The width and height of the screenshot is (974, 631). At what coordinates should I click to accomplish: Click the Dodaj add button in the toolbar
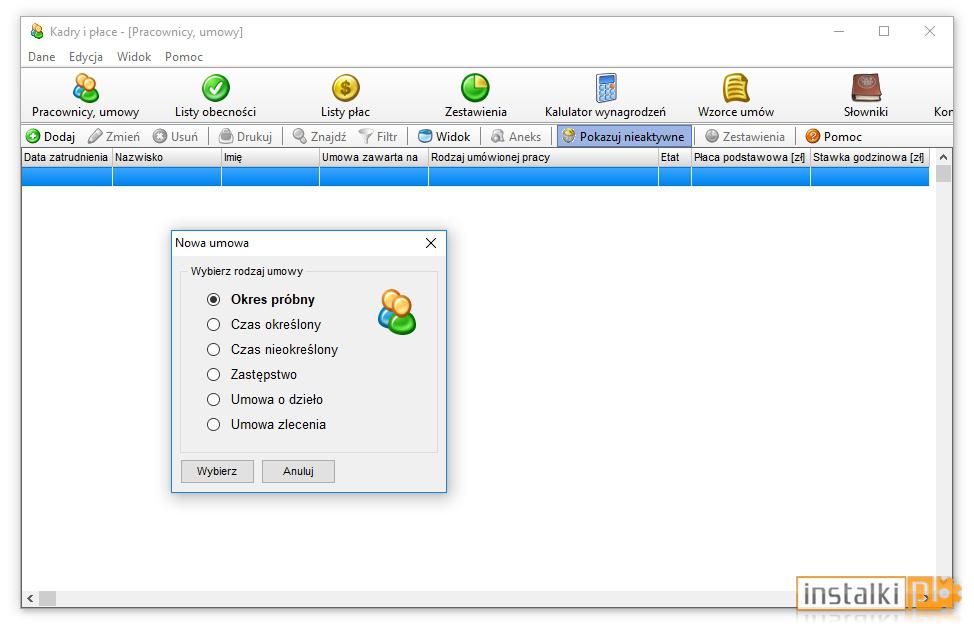[50, 137]
